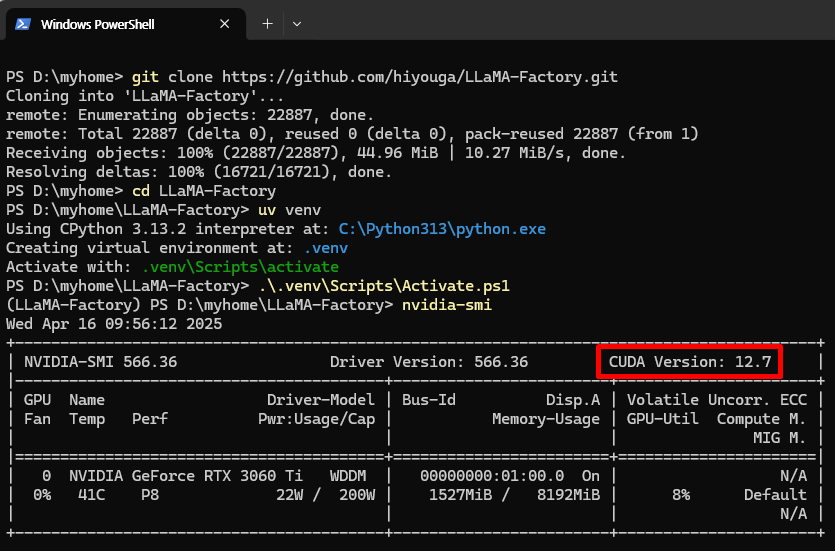Click the Volatile Uncorr. ECC header
Screen dimensions: 835x551
coord(717,400)
